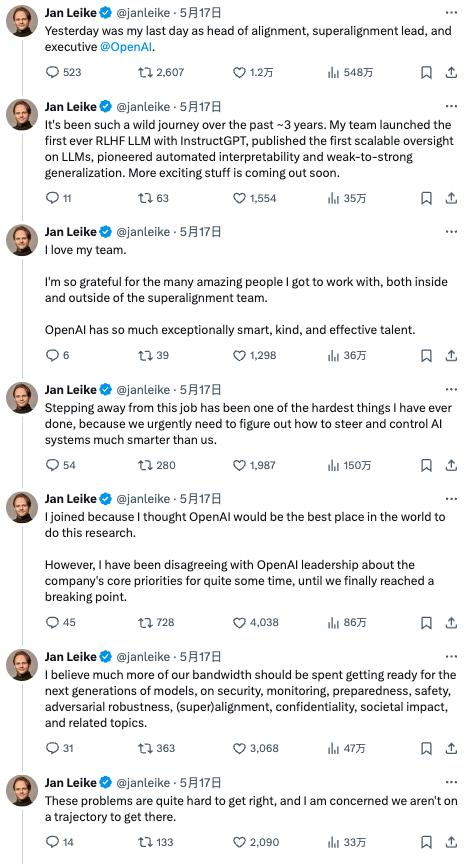Open the 5月17日 timestamp of the last tweet

pos(201,782)
